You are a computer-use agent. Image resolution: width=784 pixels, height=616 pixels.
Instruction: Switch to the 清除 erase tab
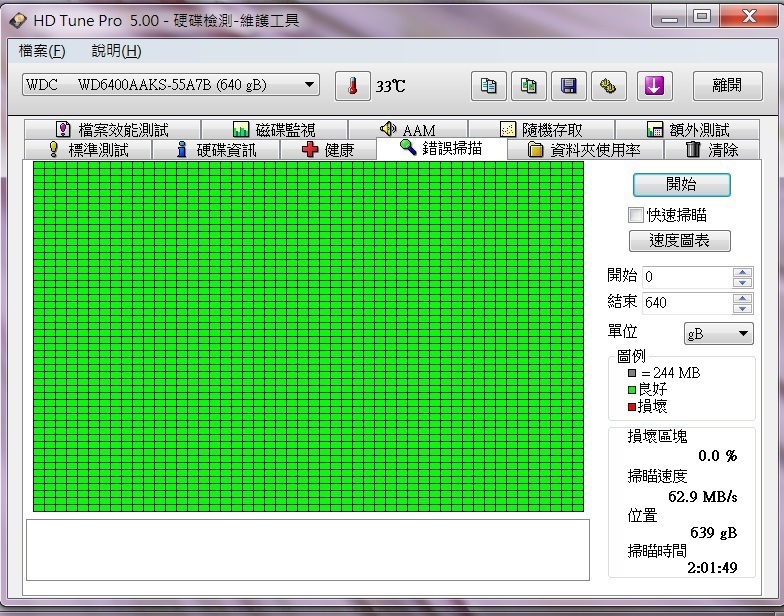[712, 150]
